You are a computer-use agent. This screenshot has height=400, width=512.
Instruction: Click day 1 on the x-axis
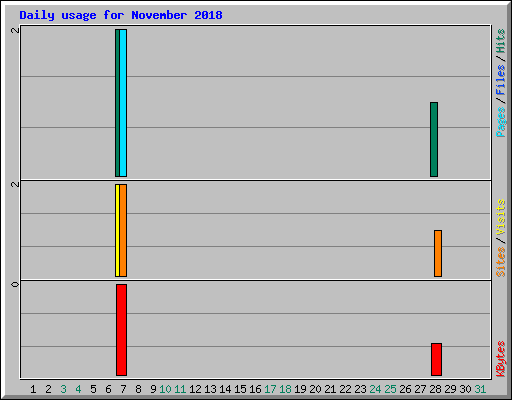(33, 389)
